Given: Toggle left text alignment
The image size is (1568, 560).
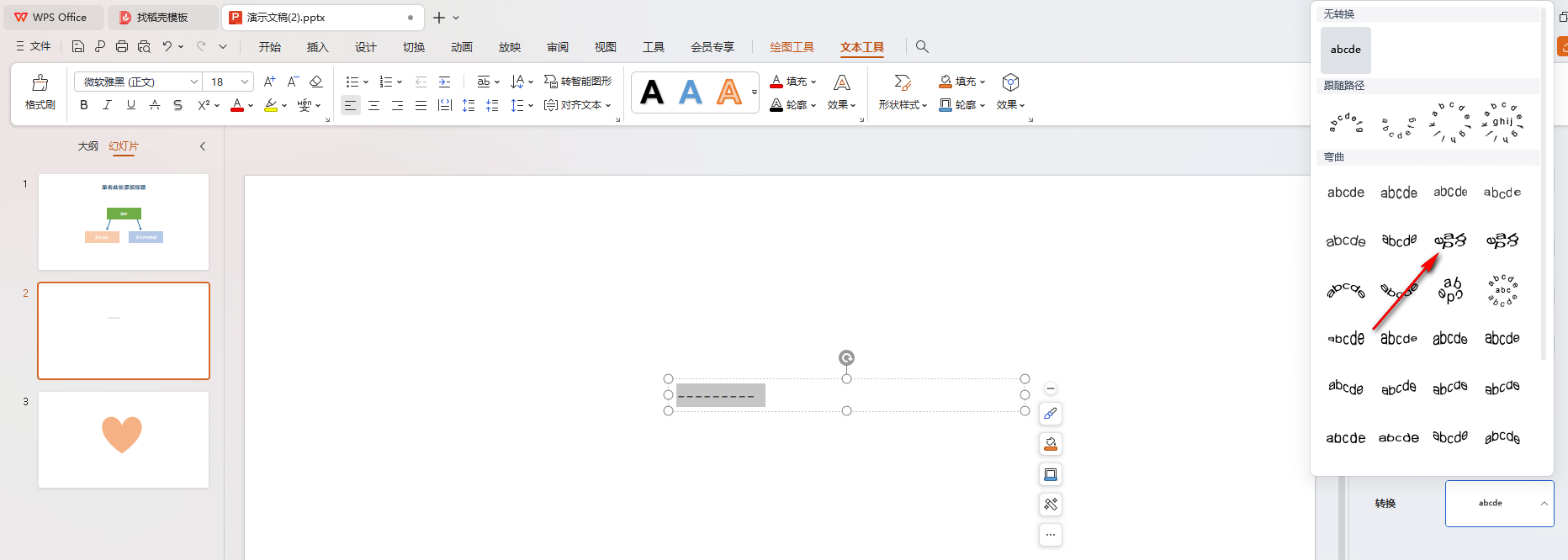Looking at the screenshot, I should [x=350, y=105].
